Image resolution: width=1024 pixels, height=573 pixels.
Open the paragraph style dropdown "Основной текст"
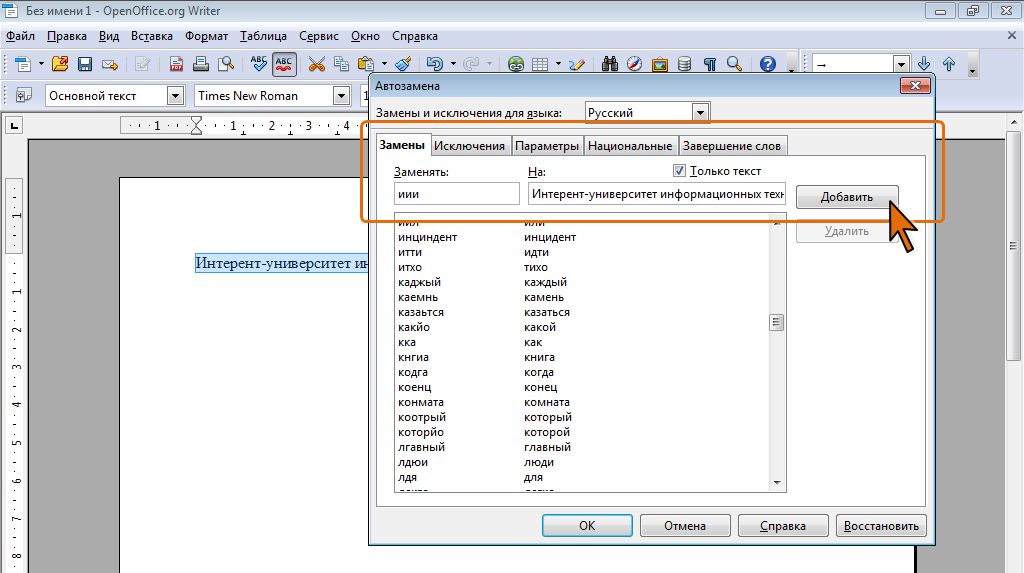point(176,96)
